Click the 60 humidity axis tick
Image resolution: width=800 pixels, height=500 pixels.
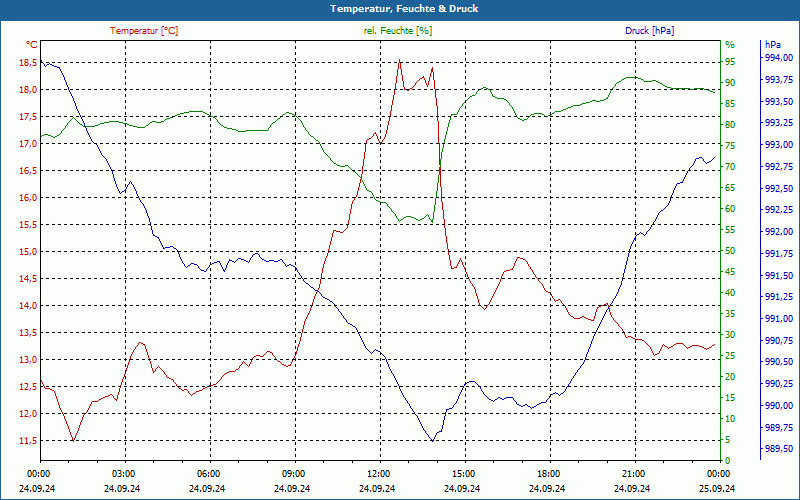pos(730,209)
